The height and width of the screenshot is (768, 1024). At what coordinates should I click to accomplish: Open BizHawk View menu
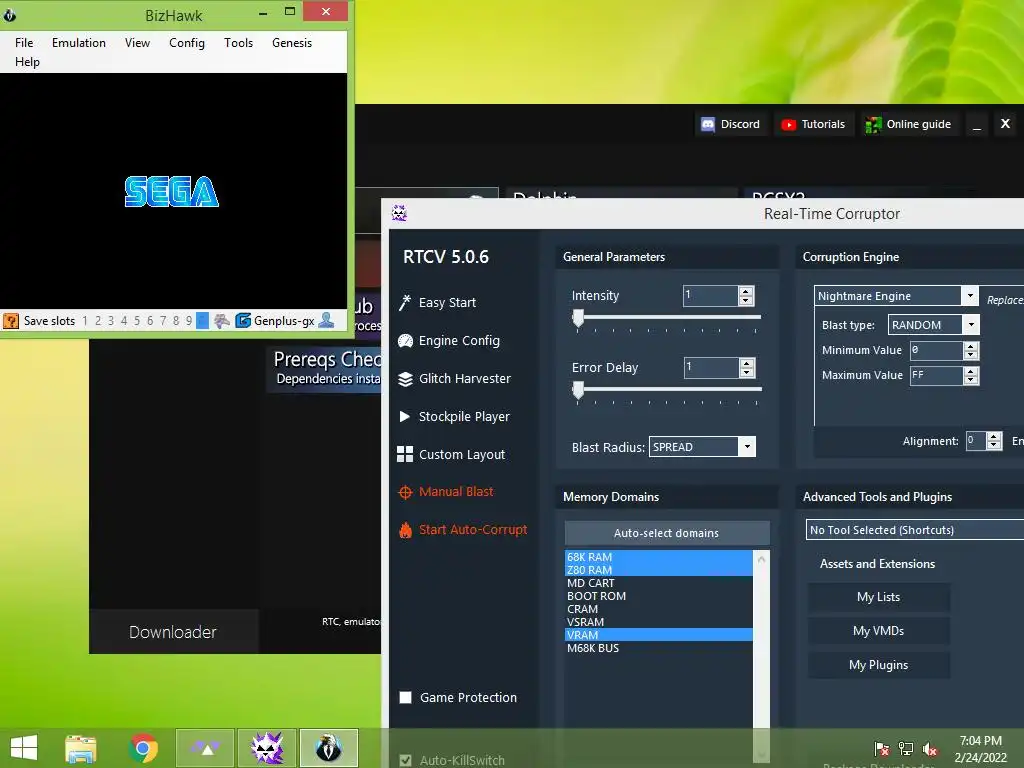click(x=137, y=42)
